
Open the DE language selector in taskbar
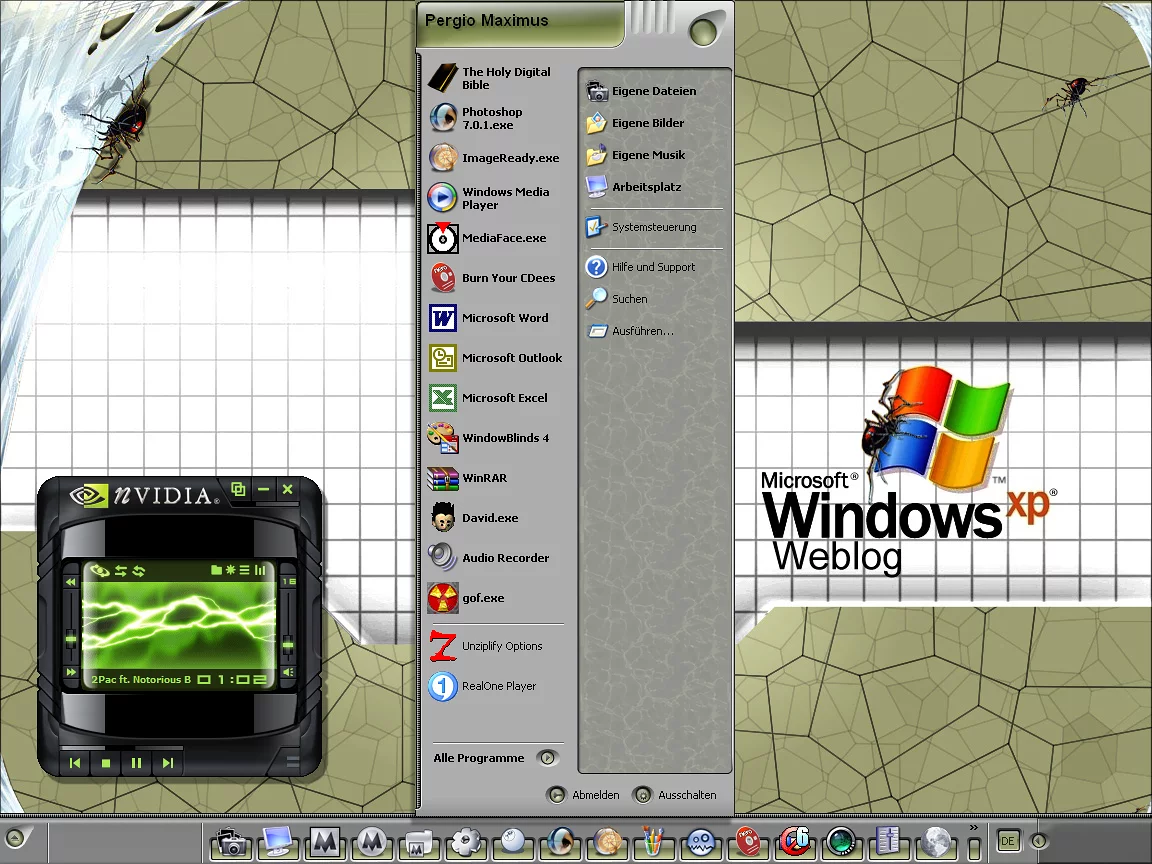1007,842
